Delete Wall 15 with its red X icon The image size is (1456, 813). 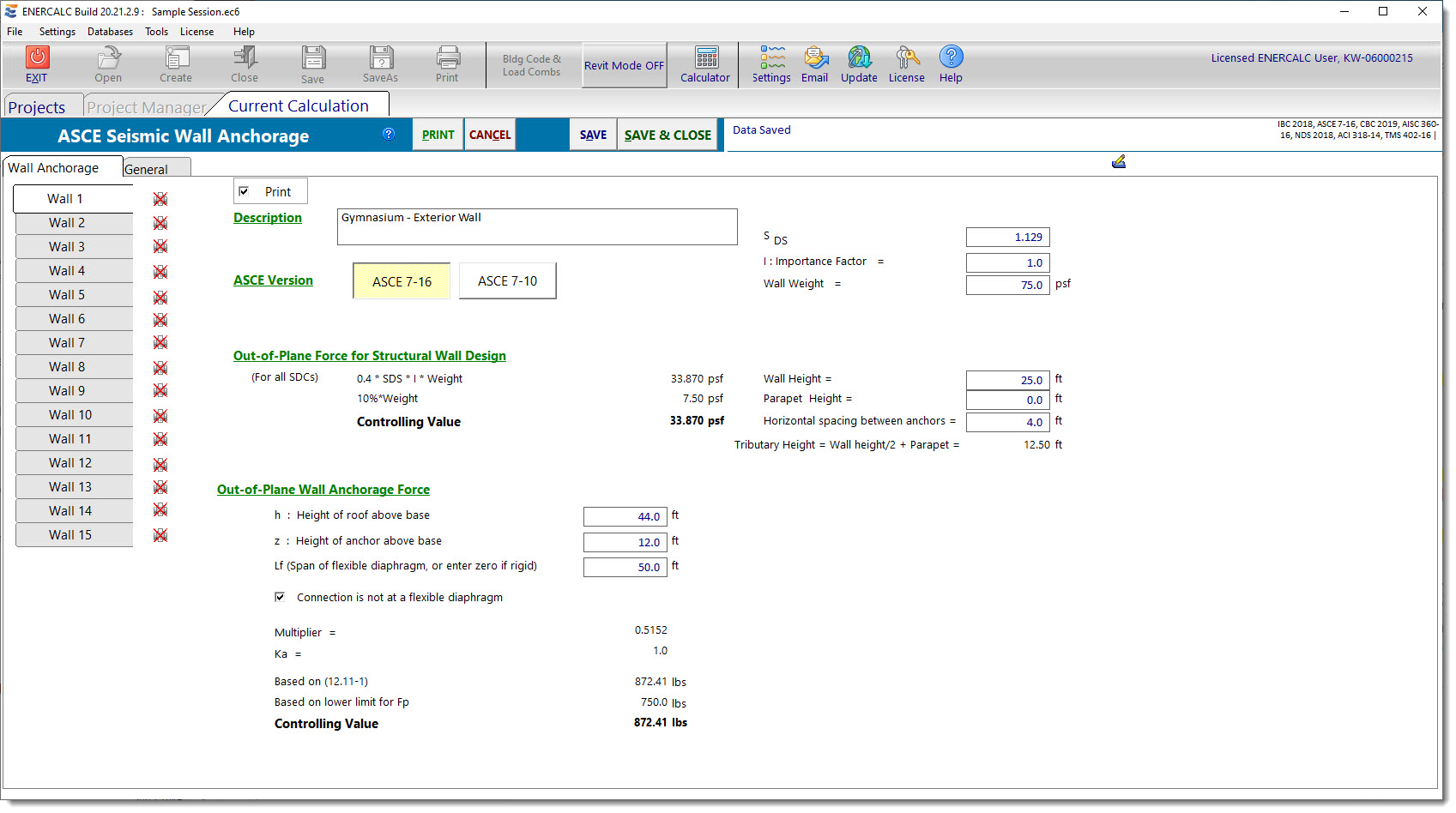tap(160, 535)
